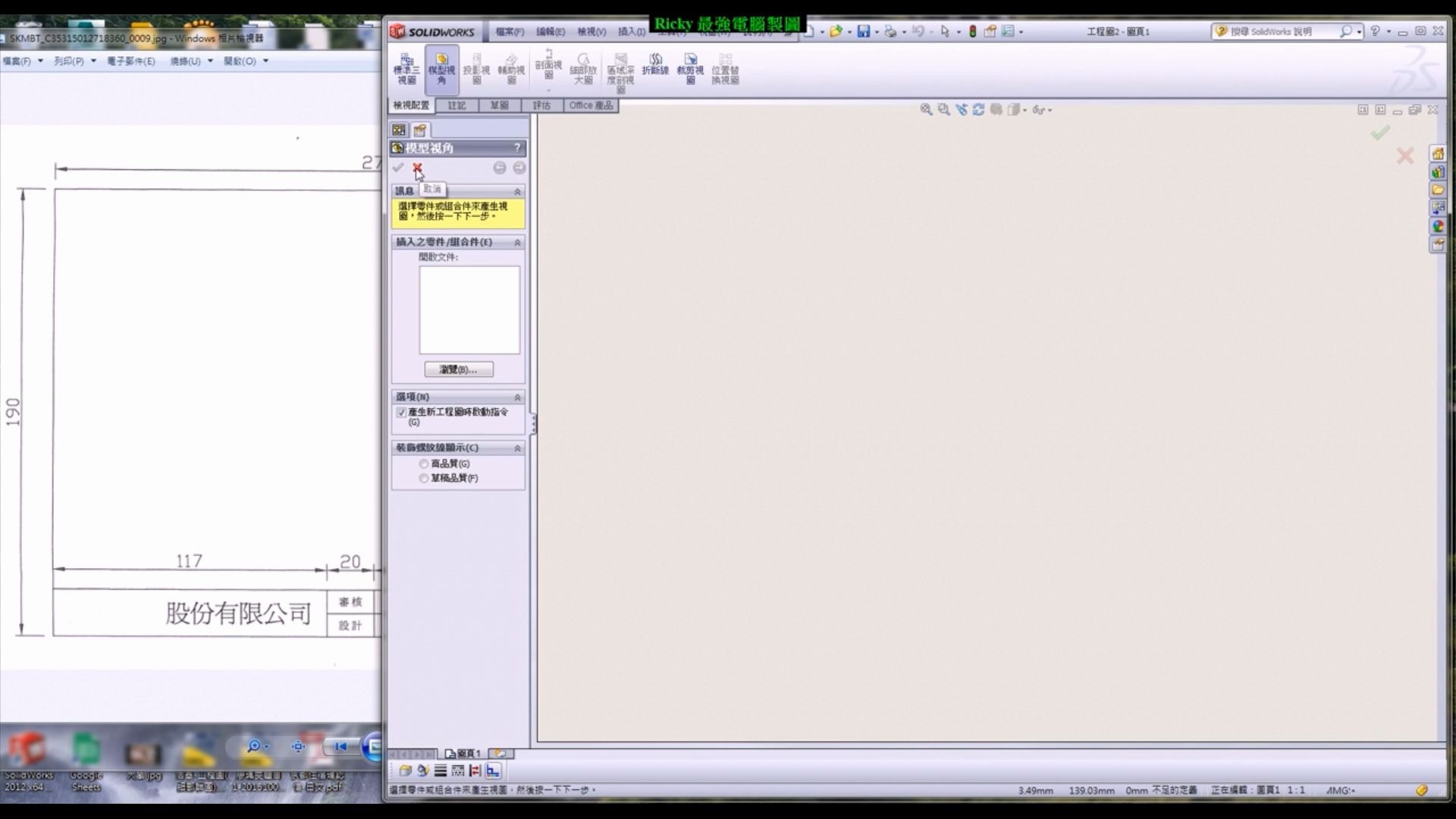Select the 圖頁1 sheet tab
Screen dimensions: 1456x819
pos(463,754)
